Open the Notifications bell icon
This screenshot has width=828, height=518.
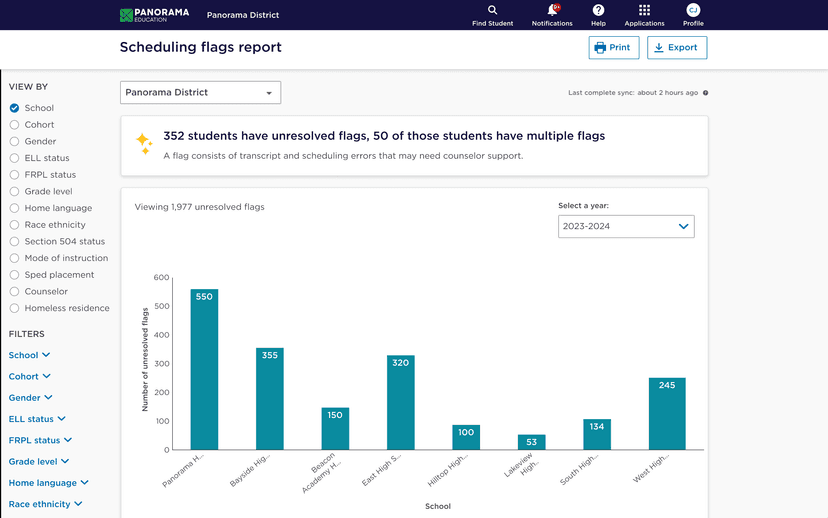click(552, 10)
